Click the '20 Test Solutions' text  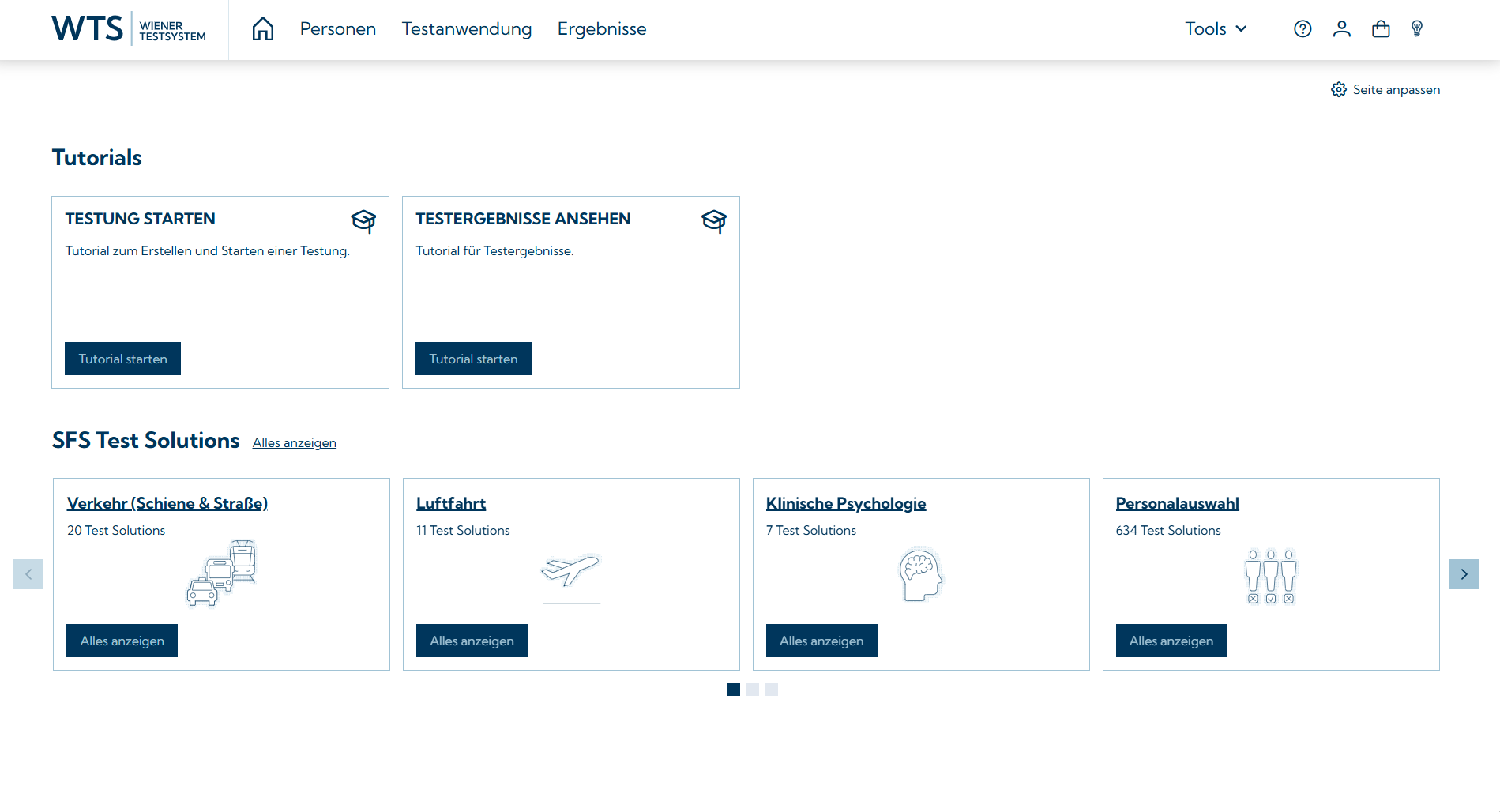point(116,531)
